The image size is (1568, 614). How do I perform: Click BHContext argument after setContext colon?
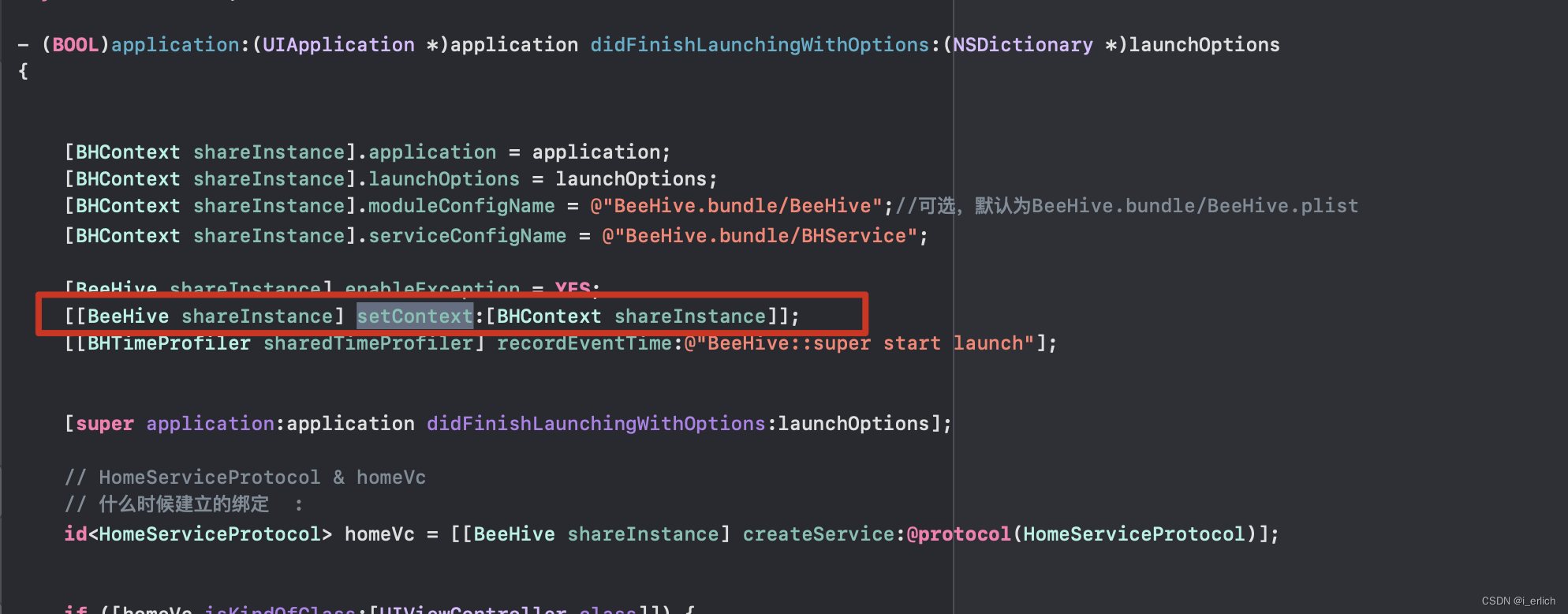point(549,316)
